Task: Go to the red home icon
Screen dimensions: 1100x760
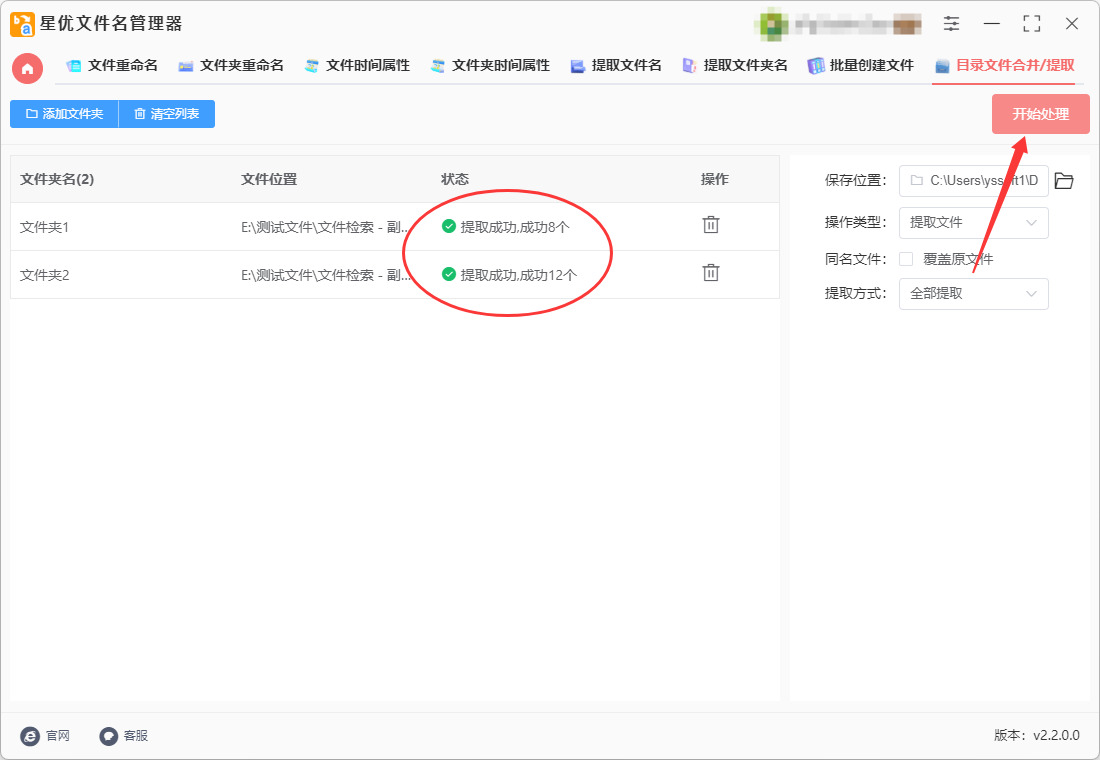Action: click(x=27, y=68)
